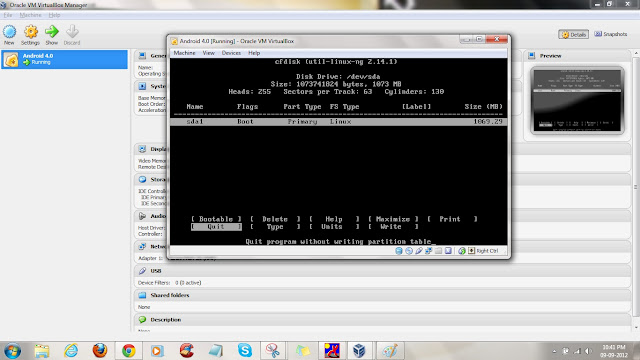Viewport: 640px width, 360px height.
Task: Click the 1069.29 size value in cfdisk
Action: pyautogui.click(x=488, y=122)
